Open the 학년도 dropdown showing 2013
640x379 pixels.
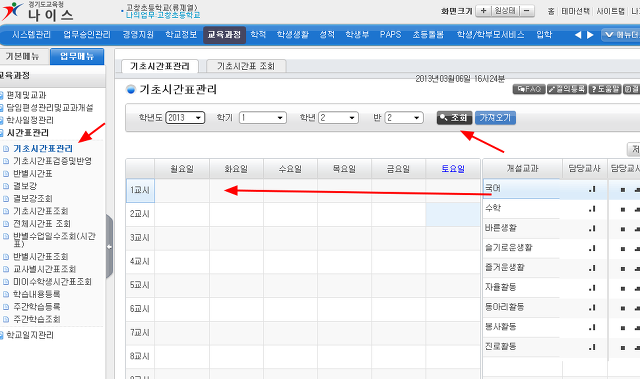185,118
